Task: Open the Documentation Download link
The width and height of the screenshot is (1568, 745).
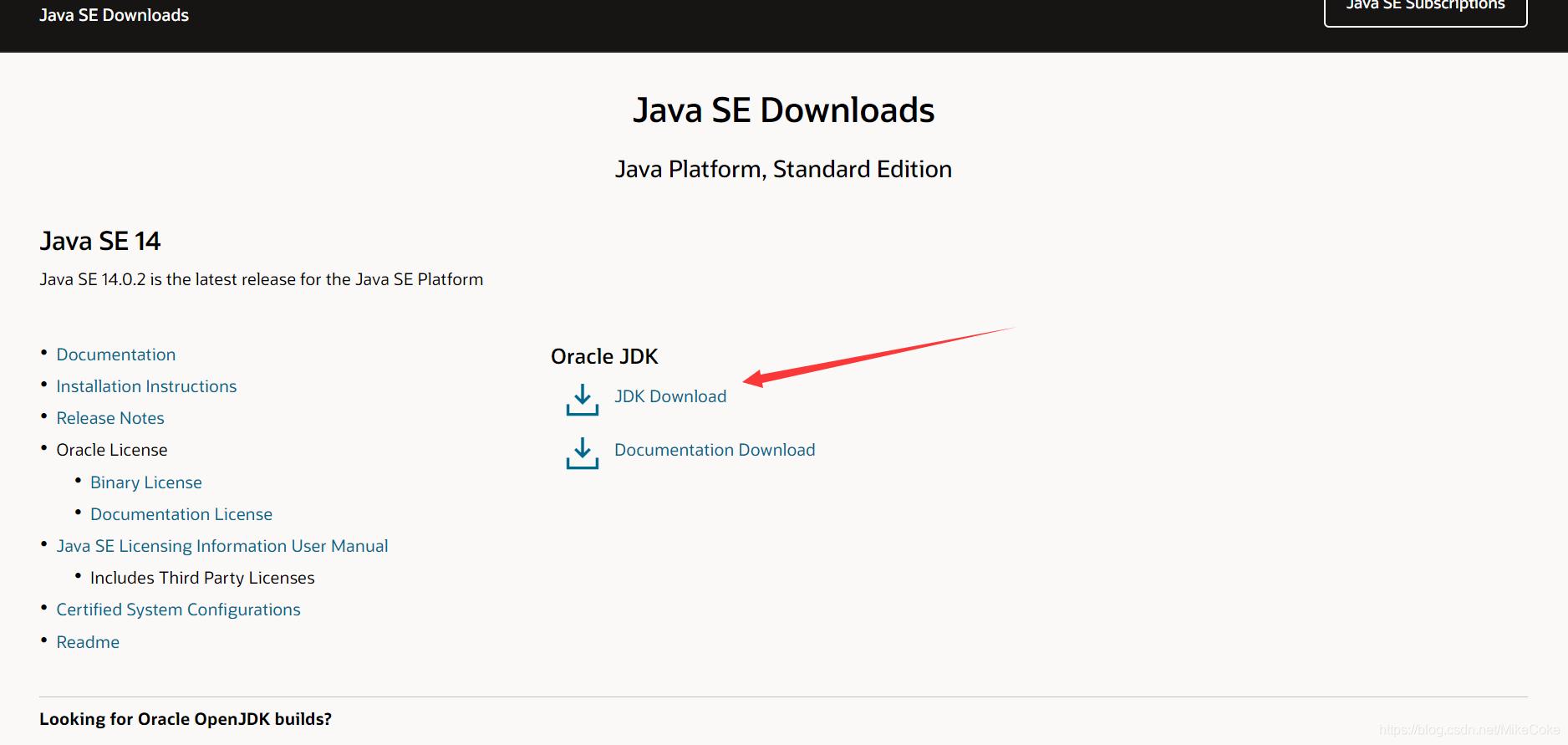Action: (x=715, y=450)
